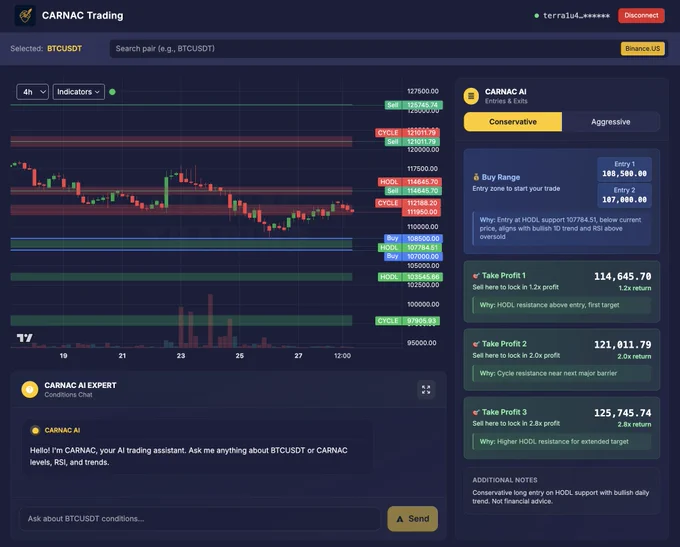The width and height of the screenshot is (680, 547).
Task: Click the red HODL 114645.70 chart label
Action: [x=410, y=182]
